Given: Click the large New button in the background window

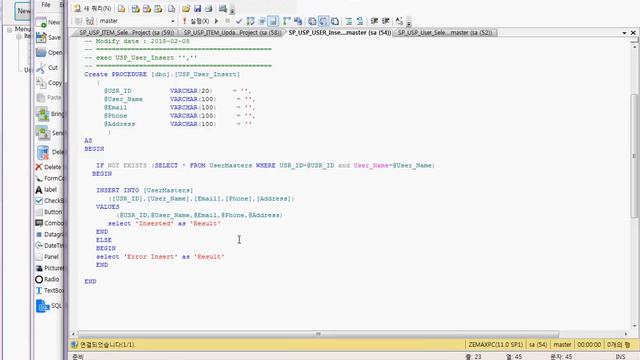Looking at the screenshot, I should click(22, 11).
